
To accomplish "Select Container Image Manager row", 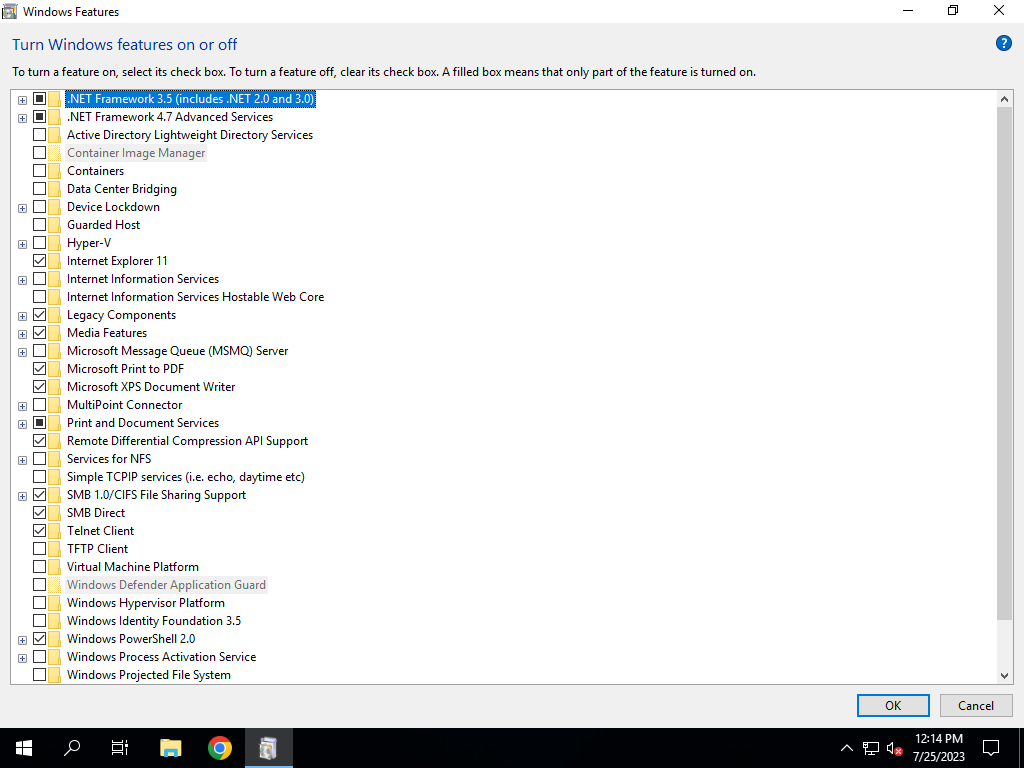I will coord(136,153).
